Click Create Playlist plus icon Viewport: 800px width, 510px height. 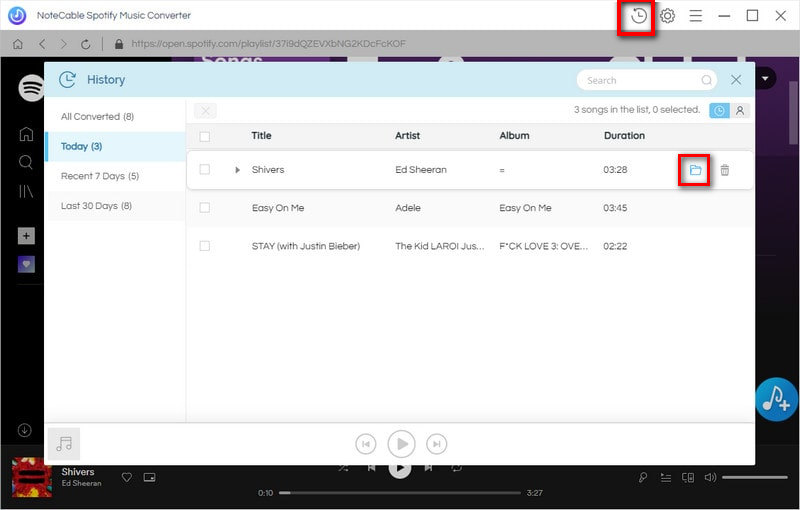point(27,236)
